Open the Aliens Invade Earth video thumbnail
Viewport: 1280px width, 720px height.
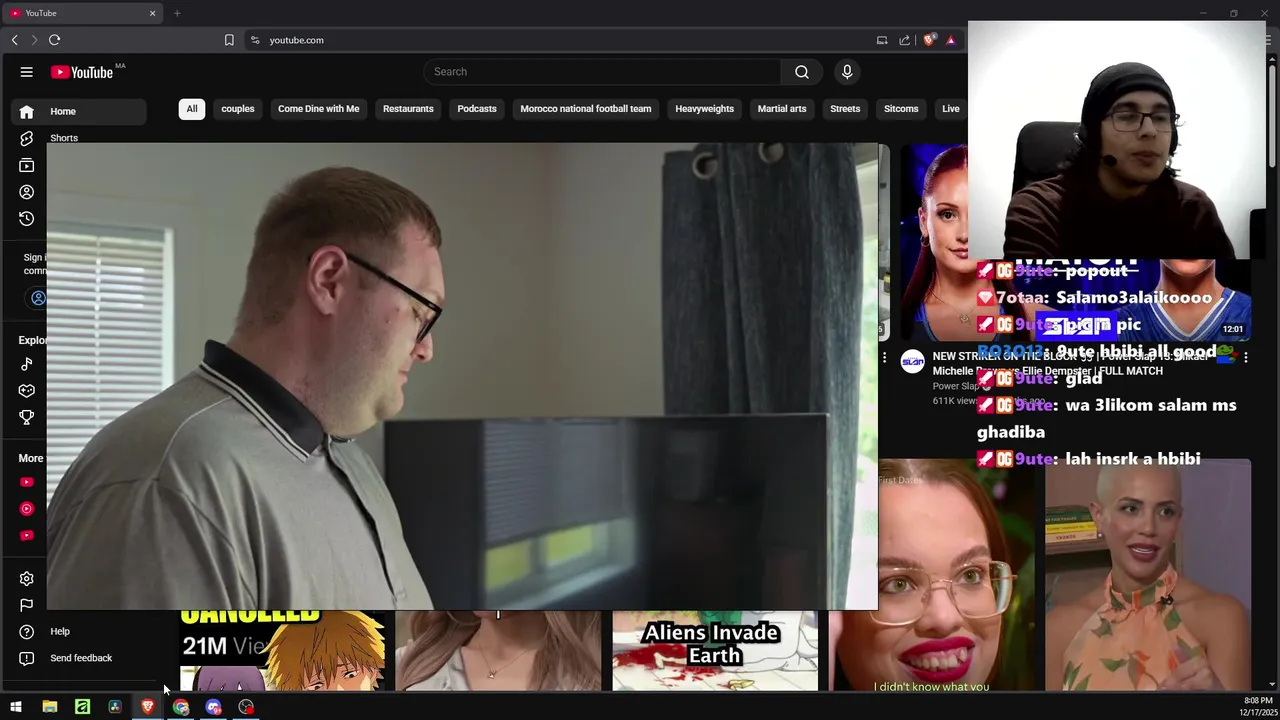pos(715,650)
